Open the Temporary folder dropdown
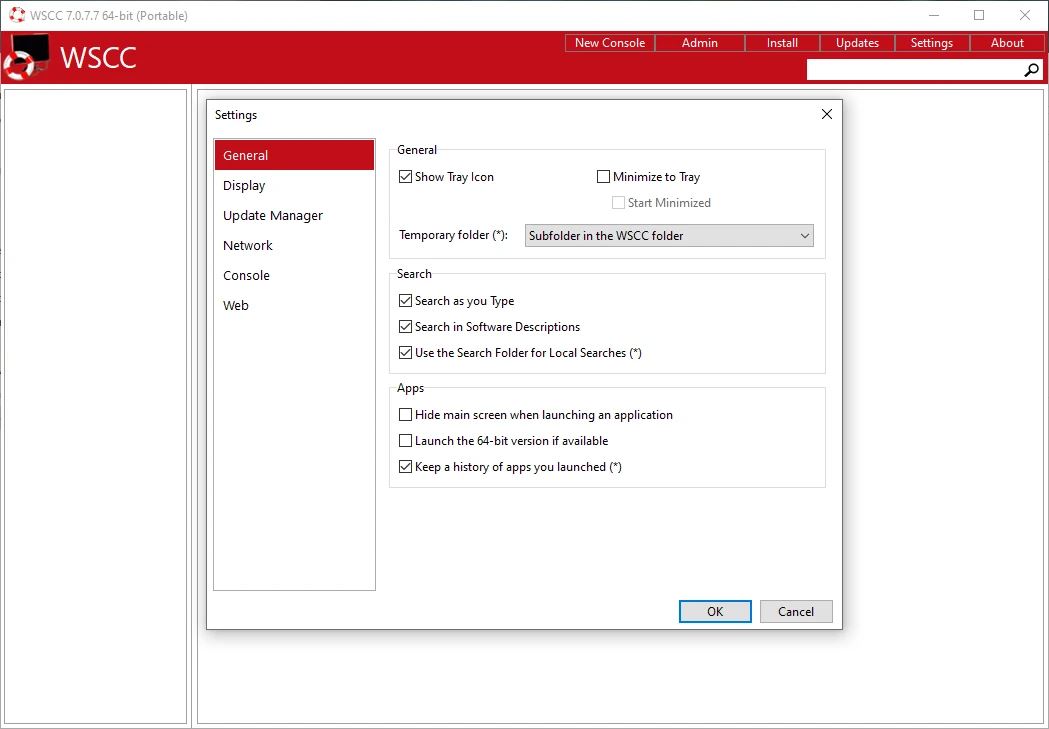Screen dimensions: 1049x729 [669, 236]
